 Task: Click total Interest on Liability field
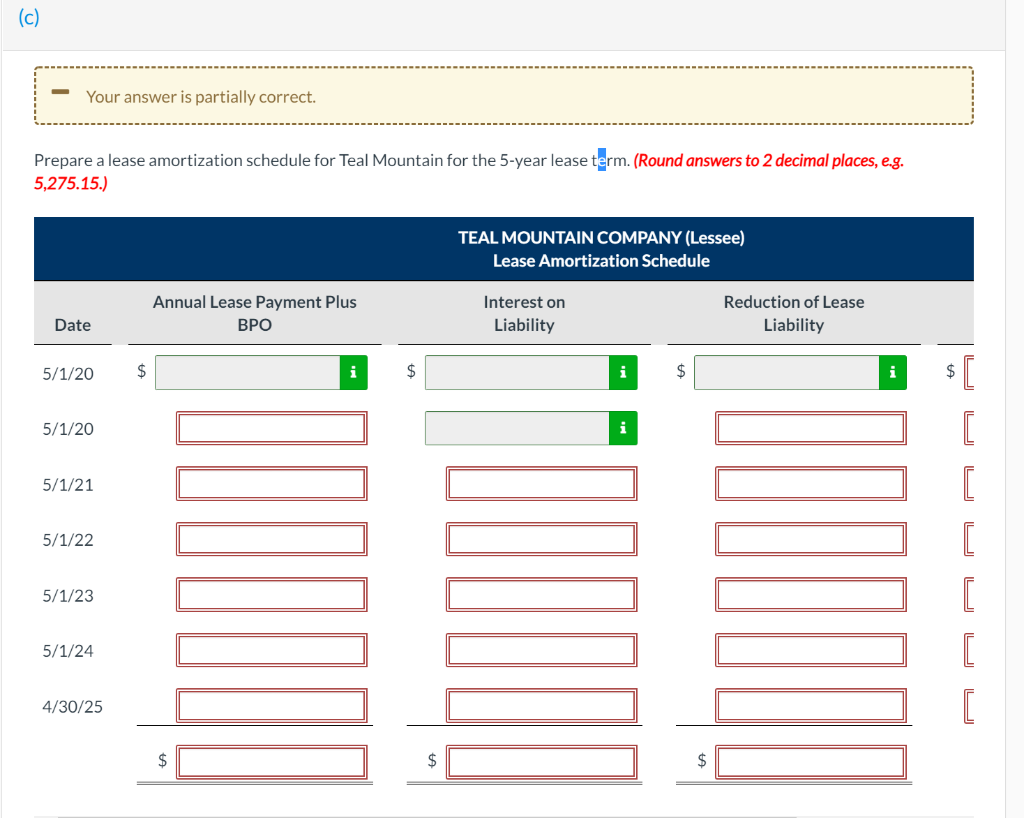pos(541,763)
